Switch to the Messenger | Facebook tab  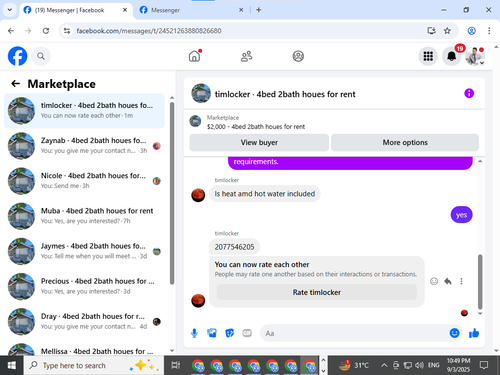(76, 10)
